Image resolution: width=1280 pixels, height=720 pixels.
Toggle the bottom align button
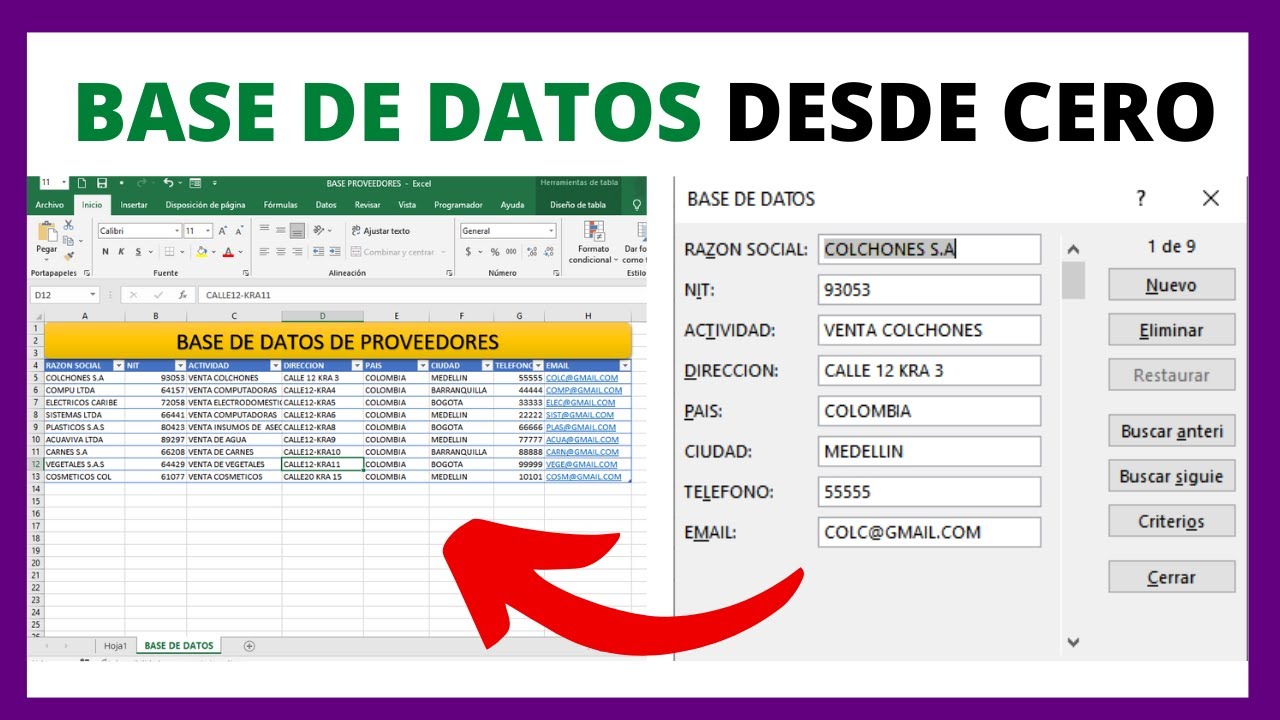(x=297, y=230)
